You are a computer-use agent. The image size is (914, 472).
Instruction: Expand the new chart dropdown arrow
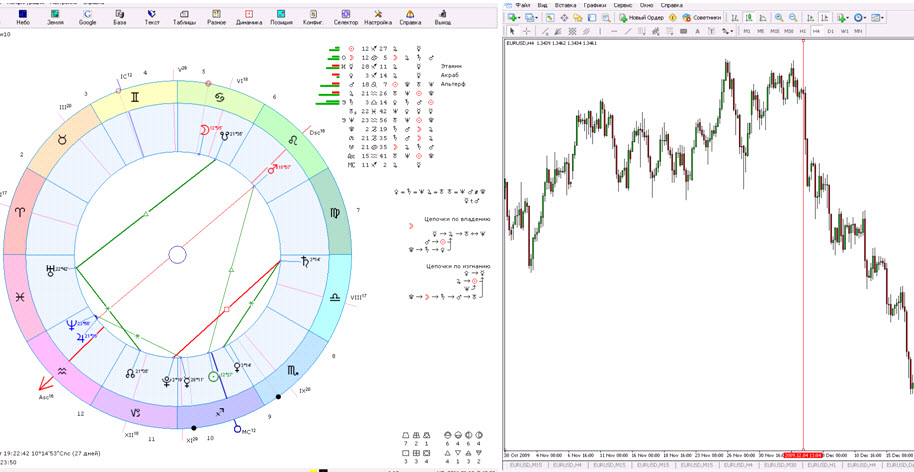point(521,17)
